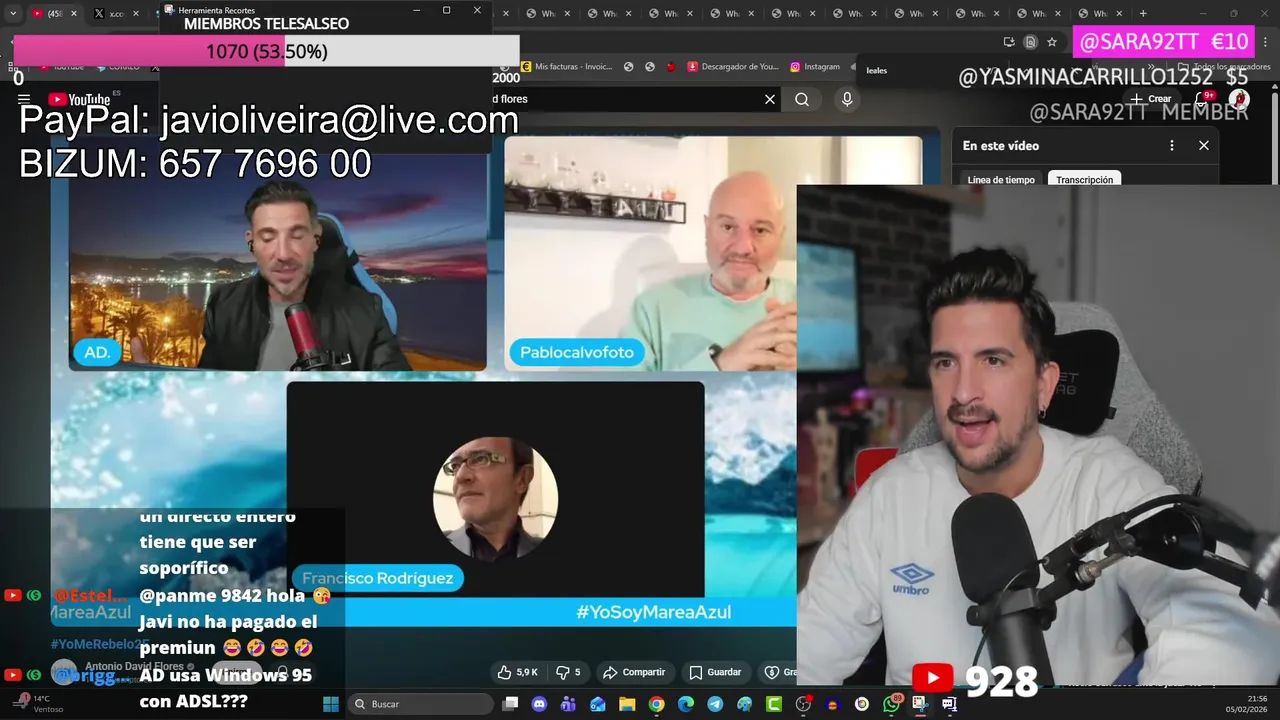1280x720 pixels.
Task: Click the Herramienta Recortes window title
Action: click(x=216, y=10)
